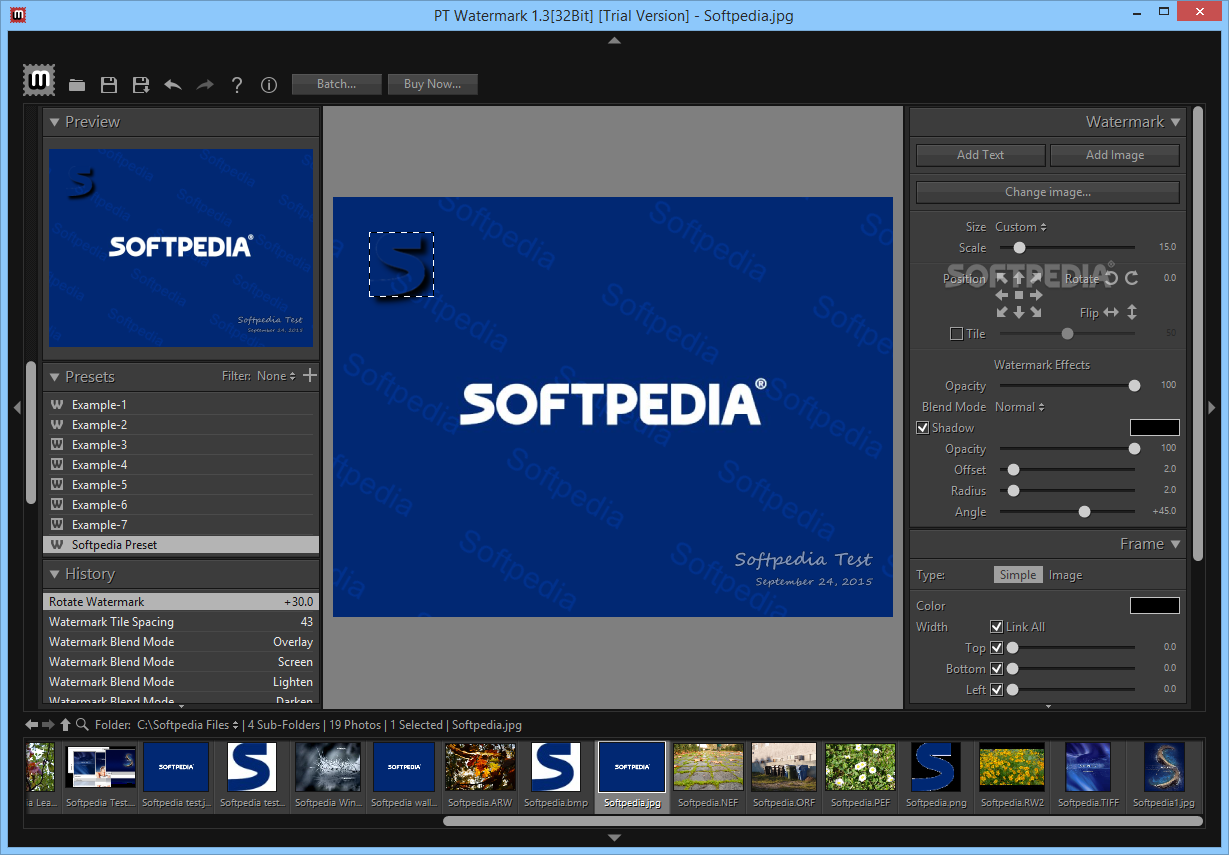Toggle the Left frame width checkbox
This screenshot has width=1229, height=855.
pyautogui.click(x=996, y=690)
